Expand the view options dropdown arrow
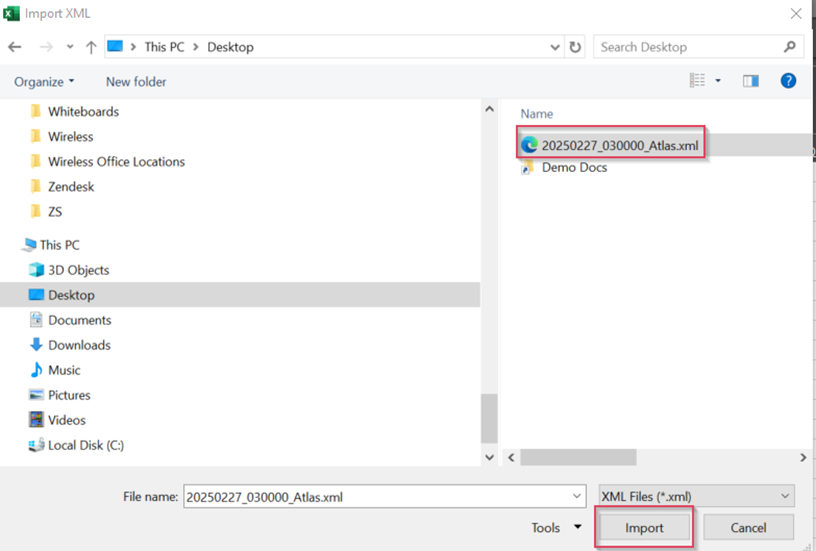Viewport: 816px width, 551px height. pyautogui.click(x=718, y=81)
